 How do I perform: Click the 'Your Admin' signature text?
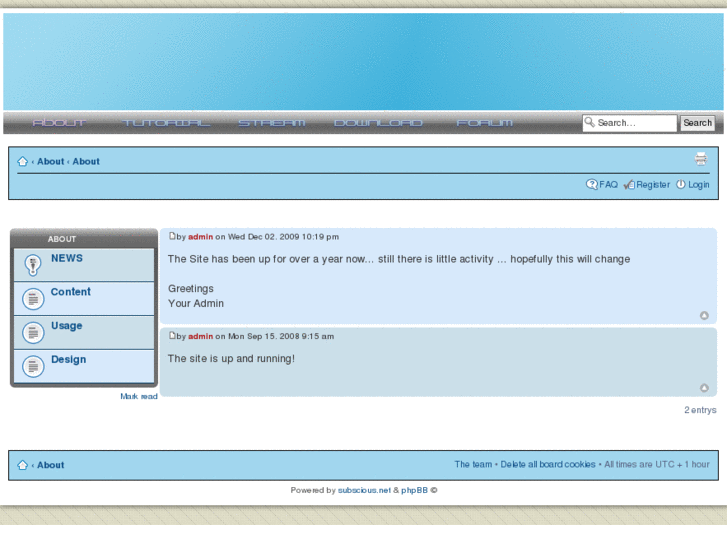[196, 303]
